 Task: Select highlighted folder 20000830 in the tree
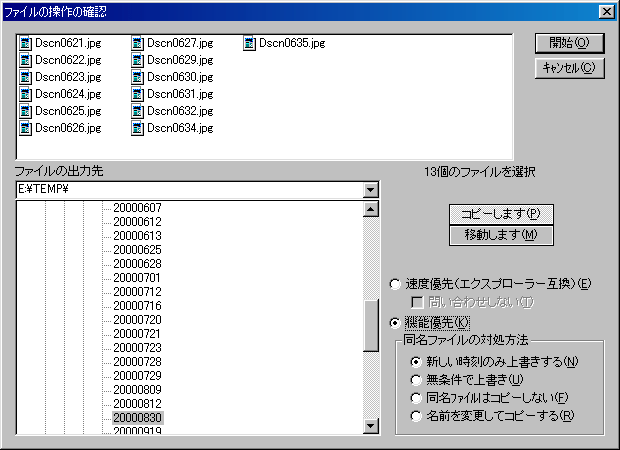(138, 418)
